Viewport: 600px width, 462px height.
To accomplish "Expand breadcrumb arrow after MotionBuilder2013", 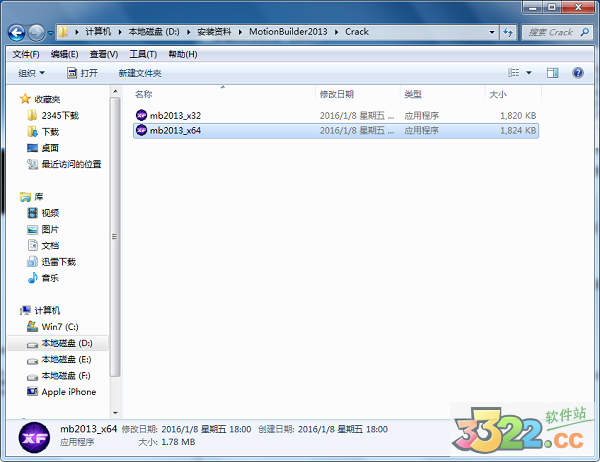I will tap(336, 32).
